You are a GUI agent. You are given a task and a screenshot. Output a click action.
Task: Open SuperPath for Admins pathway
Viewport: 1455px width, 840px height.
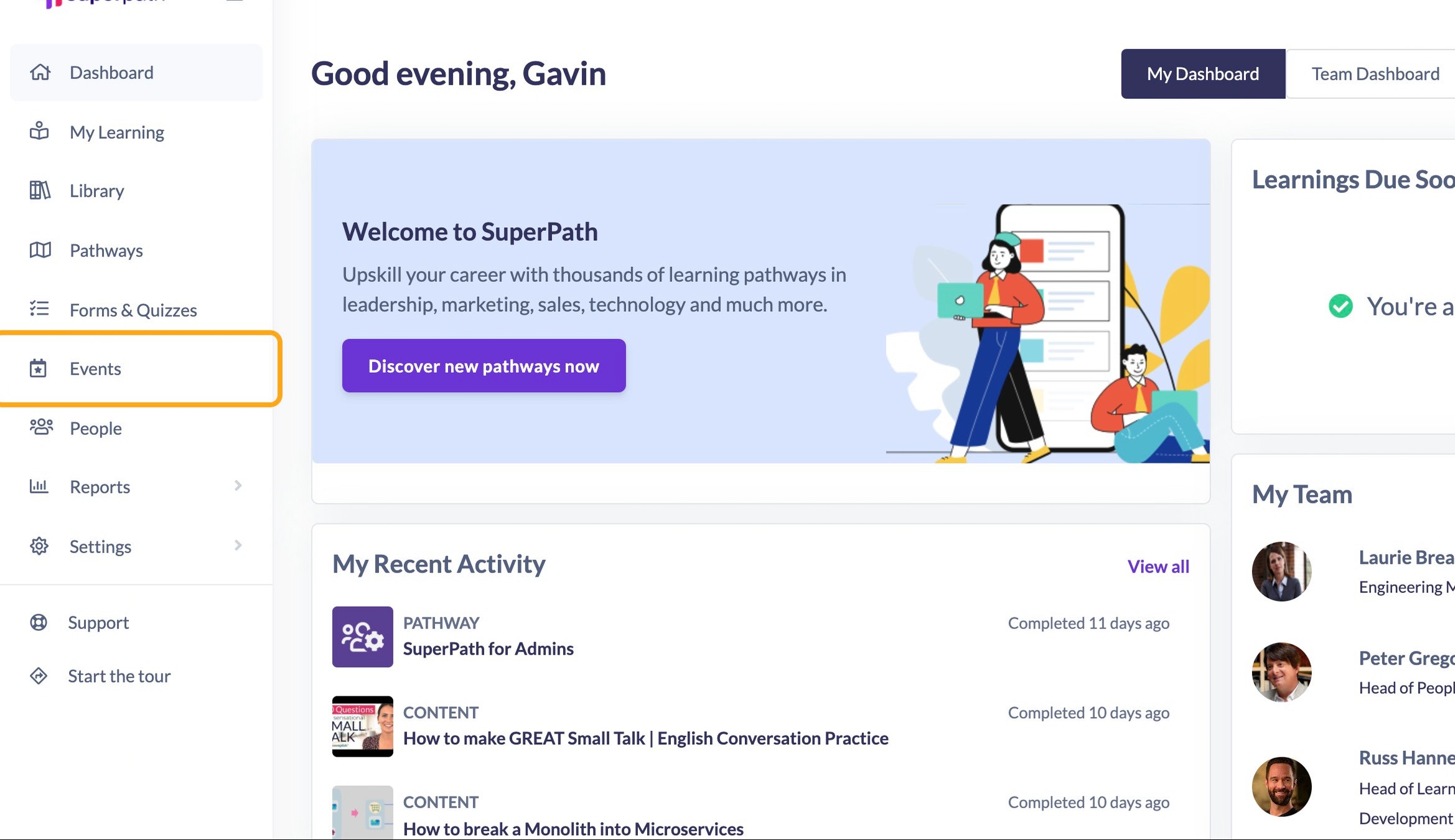(x=488, y=648)
